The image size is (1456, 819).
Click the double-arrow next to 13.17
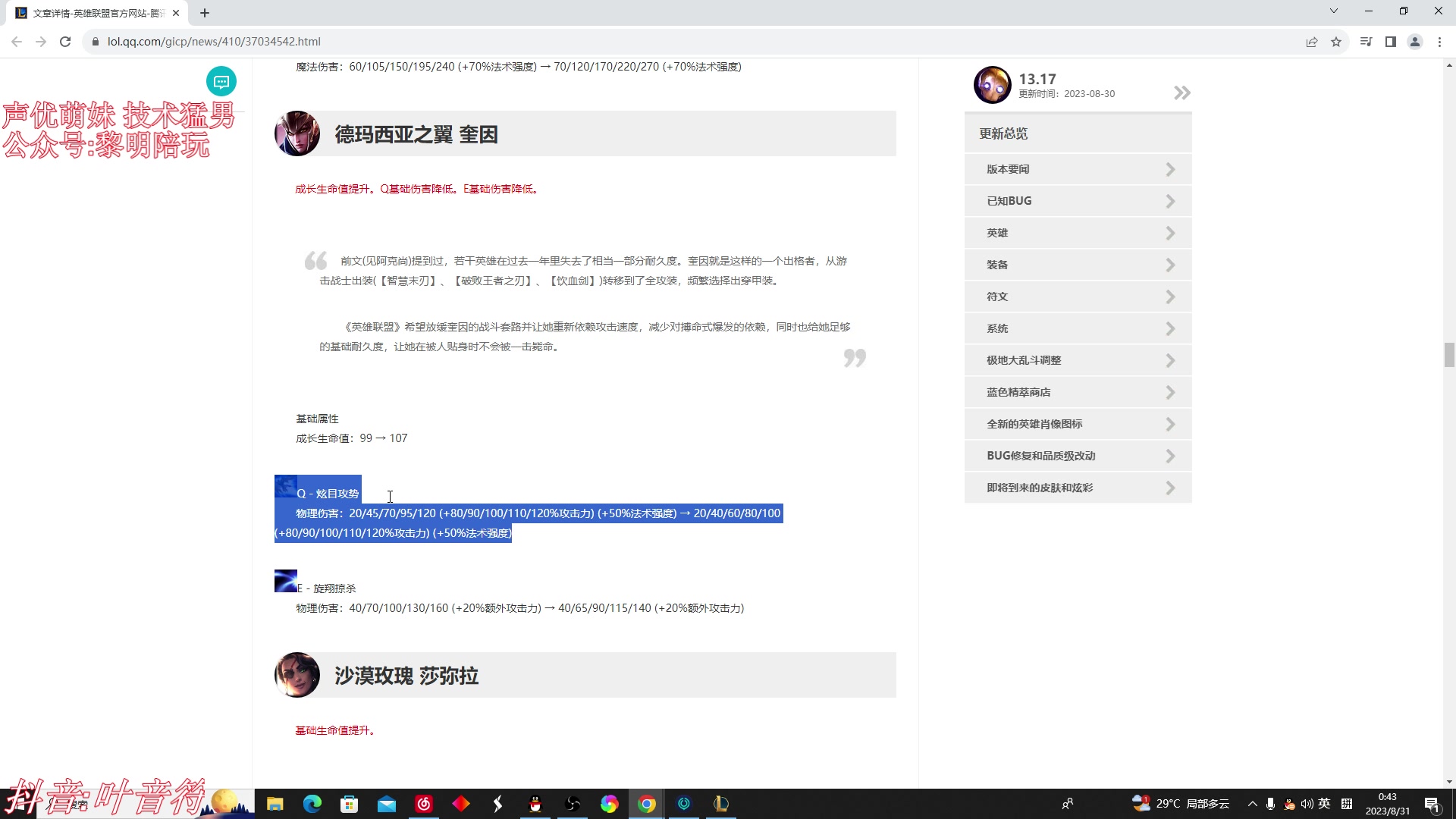(x=1181, y=93)
